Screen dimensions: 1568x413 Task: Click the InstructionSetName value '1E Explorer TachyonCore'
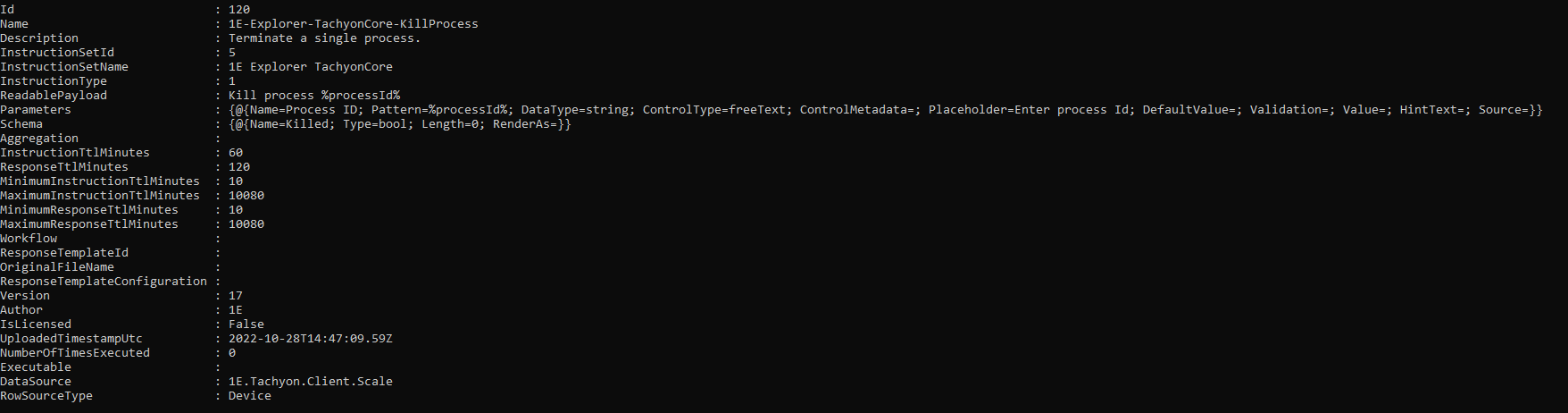pos(310,67)
